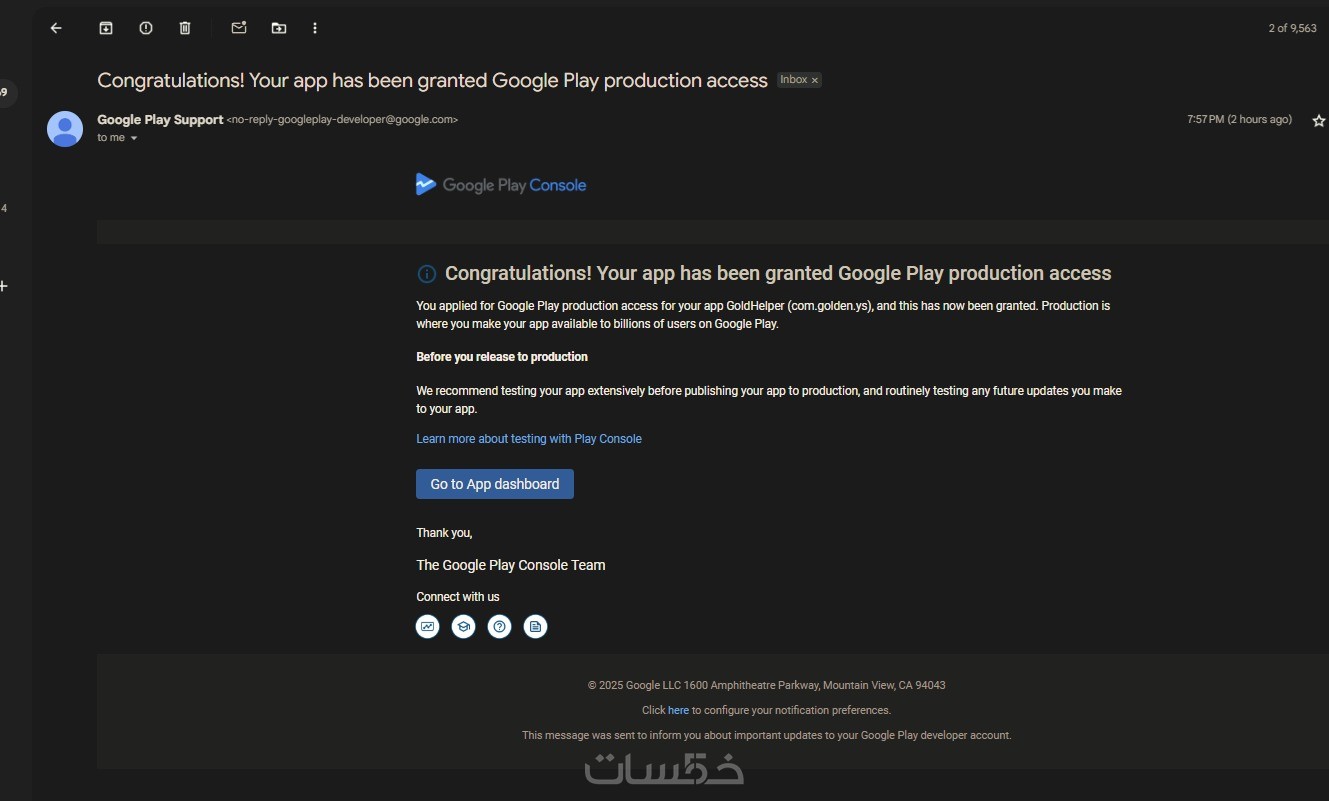Click the "here" notification preferences link
The width and height of the screenshot is (1329, 801).
[x=679, y=710]
